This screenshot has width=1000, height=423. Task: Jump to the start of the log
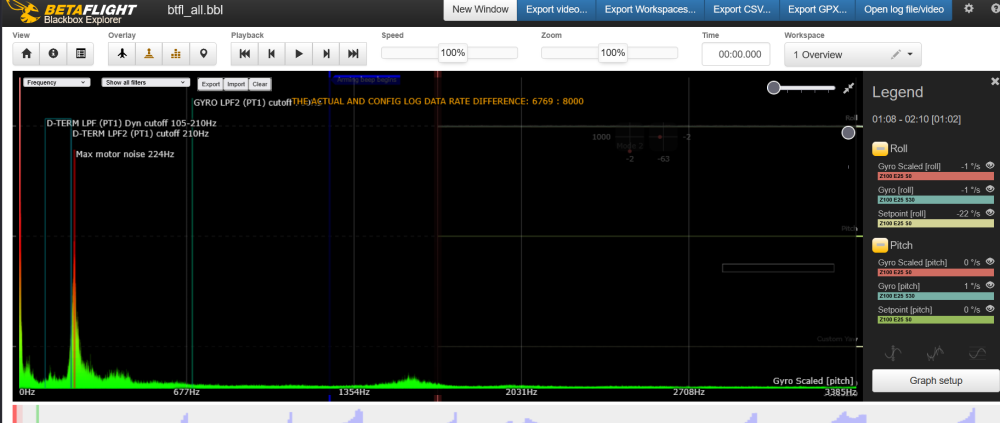click(x=244, y=53)
